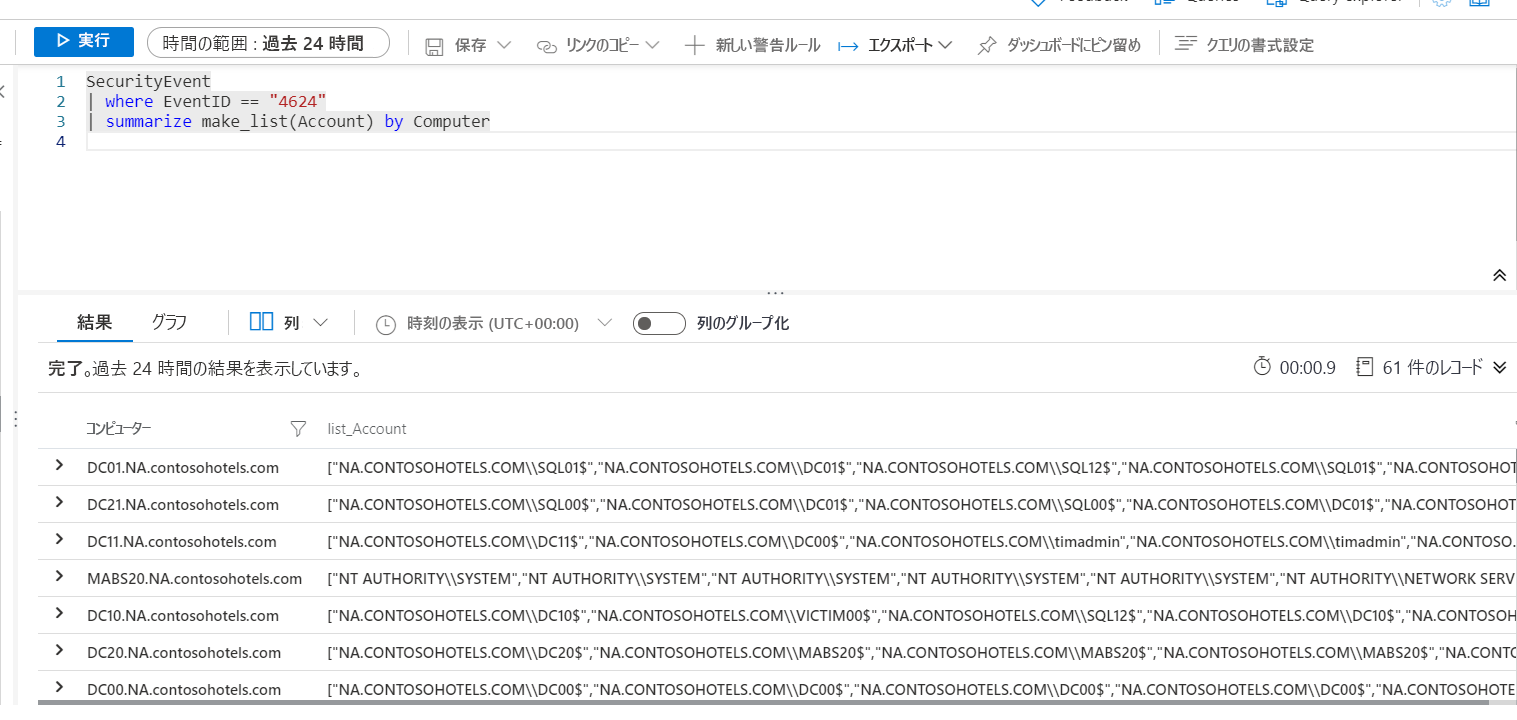This screenshot has height=720, width=1517.
Task: Click the コンピューター column header
Action: [x=119, y=428]
